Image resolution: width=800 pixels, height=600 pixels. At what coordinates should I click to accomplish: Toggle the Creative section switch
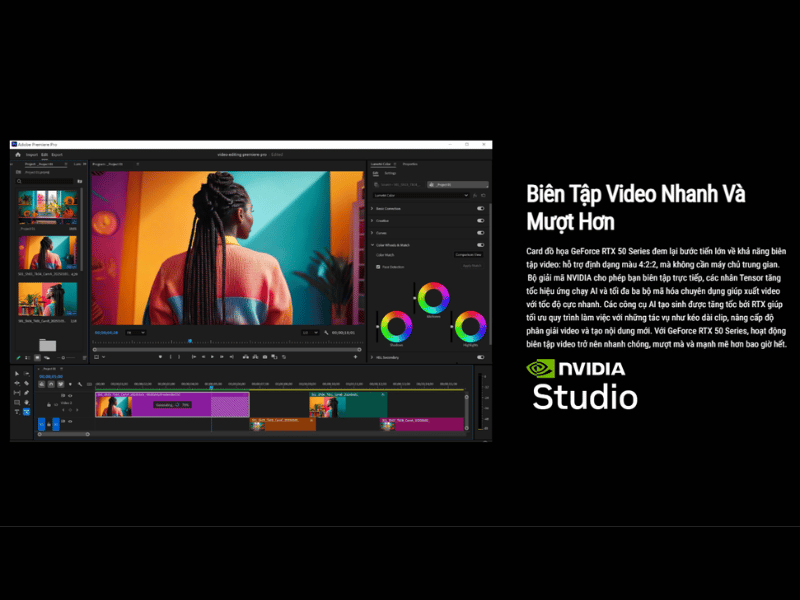[481, 220]
